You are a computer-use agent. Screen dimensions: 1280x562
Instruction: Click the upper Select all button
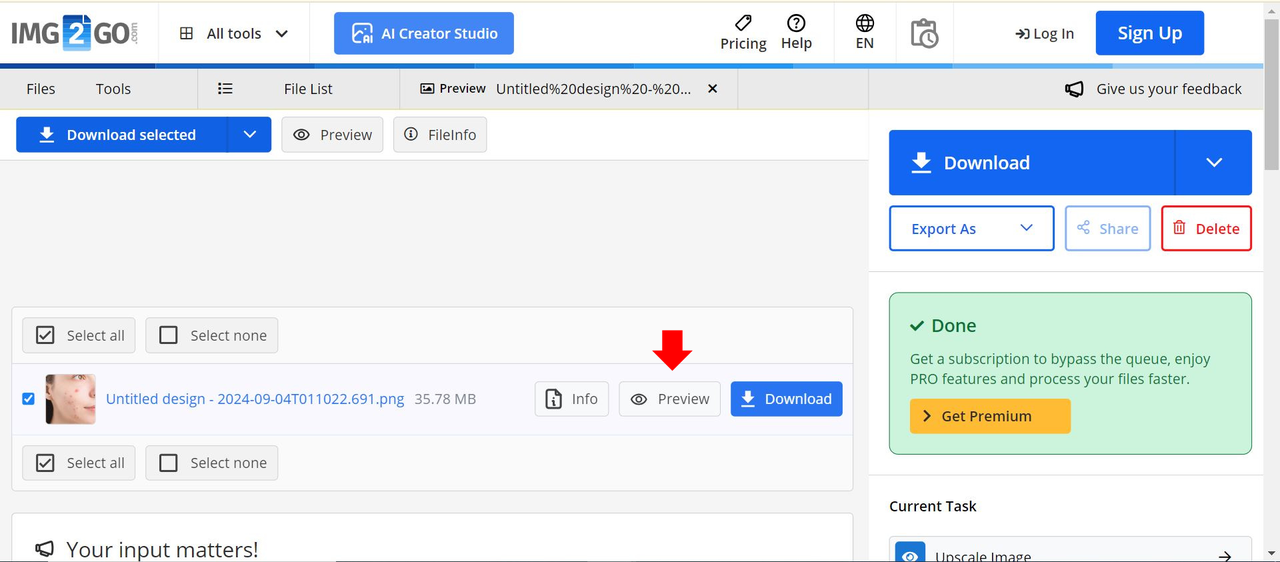[x=79, y=336]
